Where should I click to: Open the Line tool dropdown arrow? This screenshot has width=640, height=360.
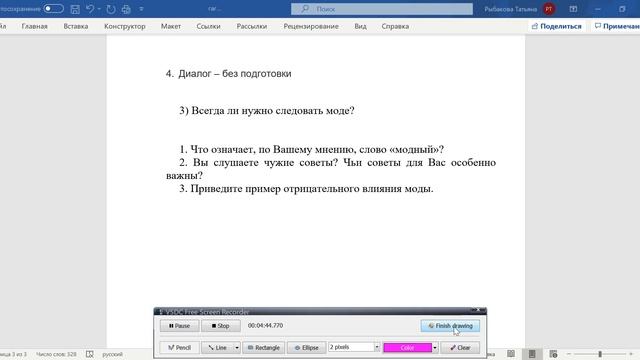(x=237, y=347)
